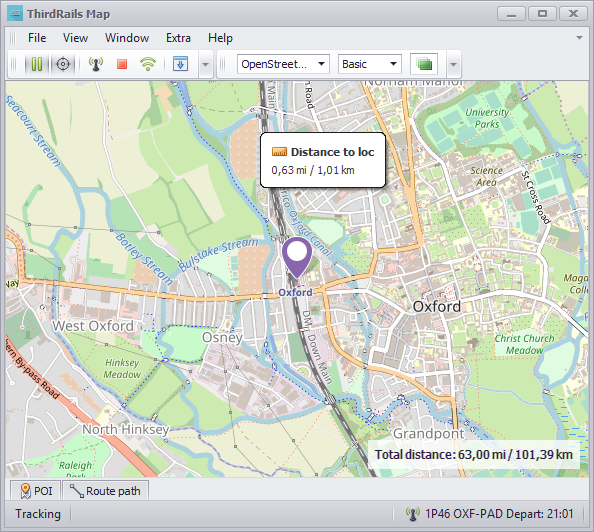Click the Grandpont map label

(x=428, y=433)
